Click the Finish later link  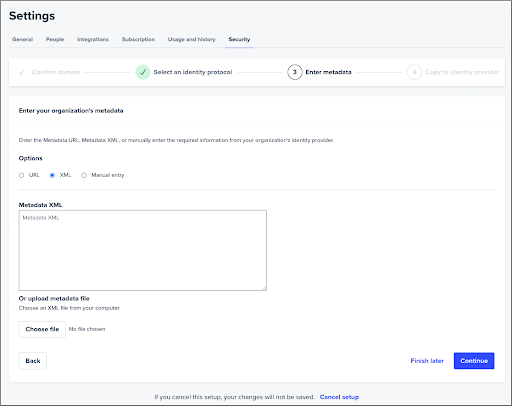tap(427, 361)
